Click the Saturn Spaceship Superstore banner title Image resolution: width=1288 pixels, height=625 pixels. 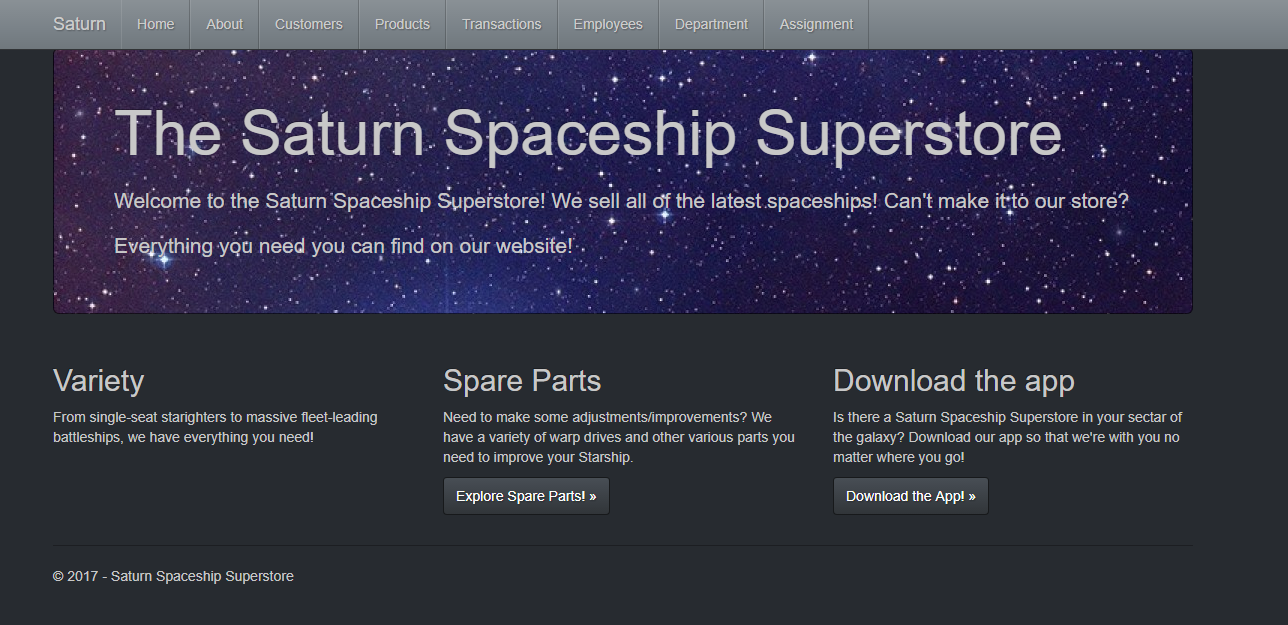tap(588, 133)
